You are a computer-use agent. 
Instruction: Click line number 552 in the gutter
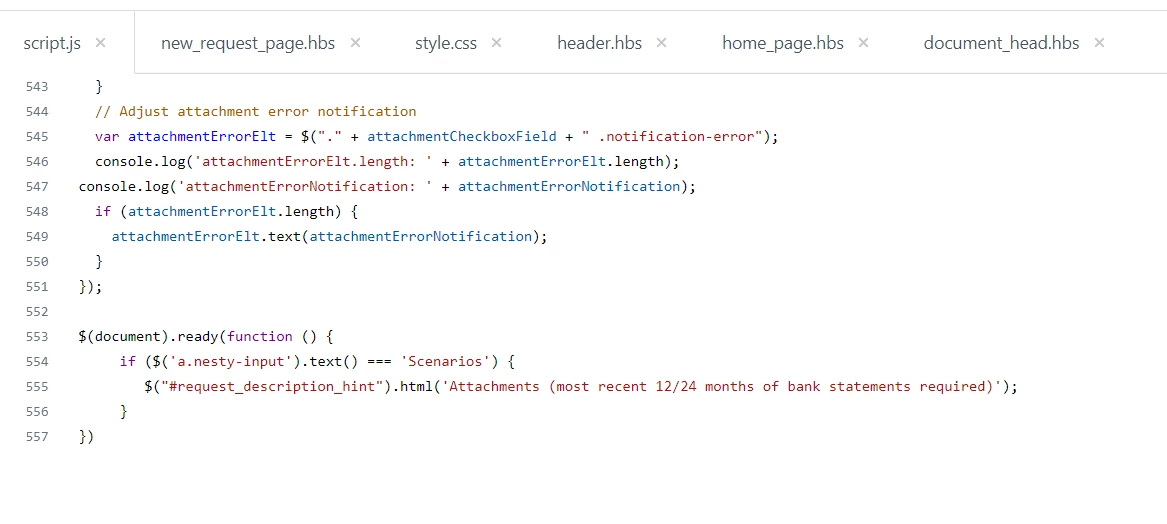click(36, 312)
